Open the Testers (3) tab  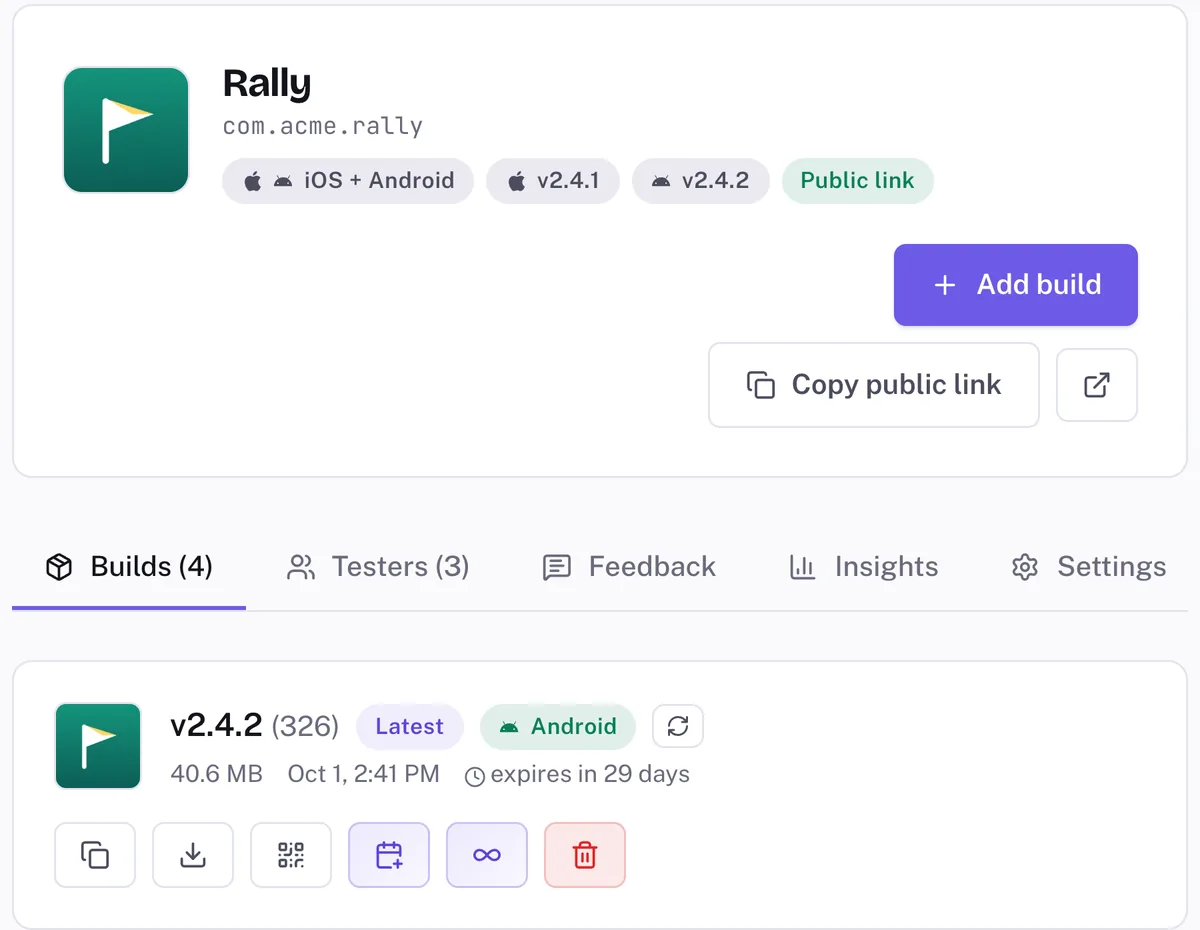378,567
